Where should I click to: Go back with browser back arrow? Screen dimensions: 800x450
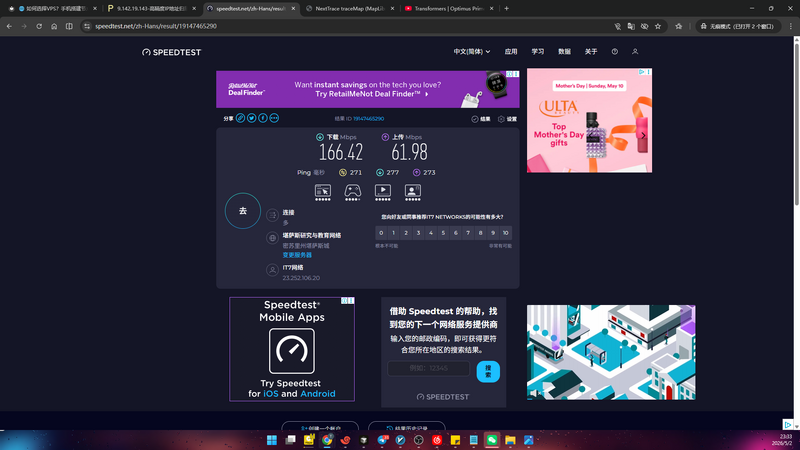click(x=9, y=26)
